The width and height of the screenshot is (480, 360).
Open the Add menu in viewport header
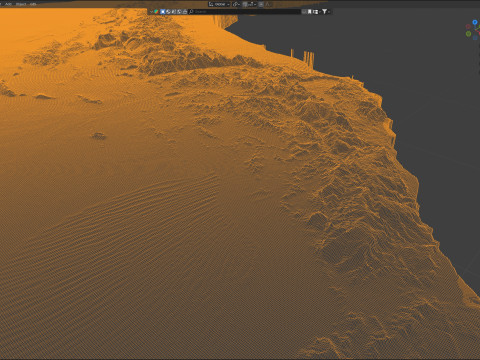coord(8,4)
